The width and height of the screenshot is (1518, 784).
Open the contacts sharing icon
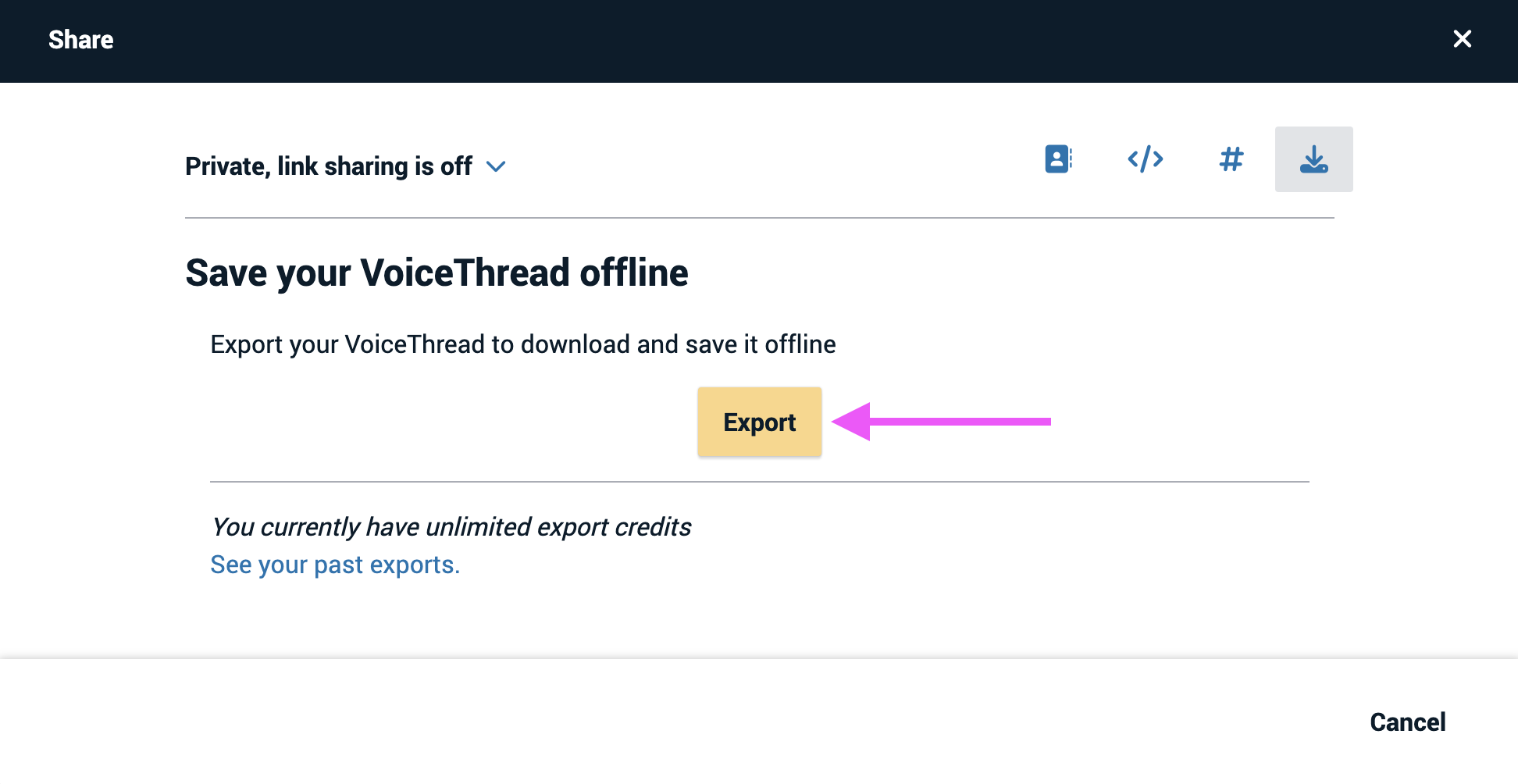pyautogui.click(x=1059, y=159)
